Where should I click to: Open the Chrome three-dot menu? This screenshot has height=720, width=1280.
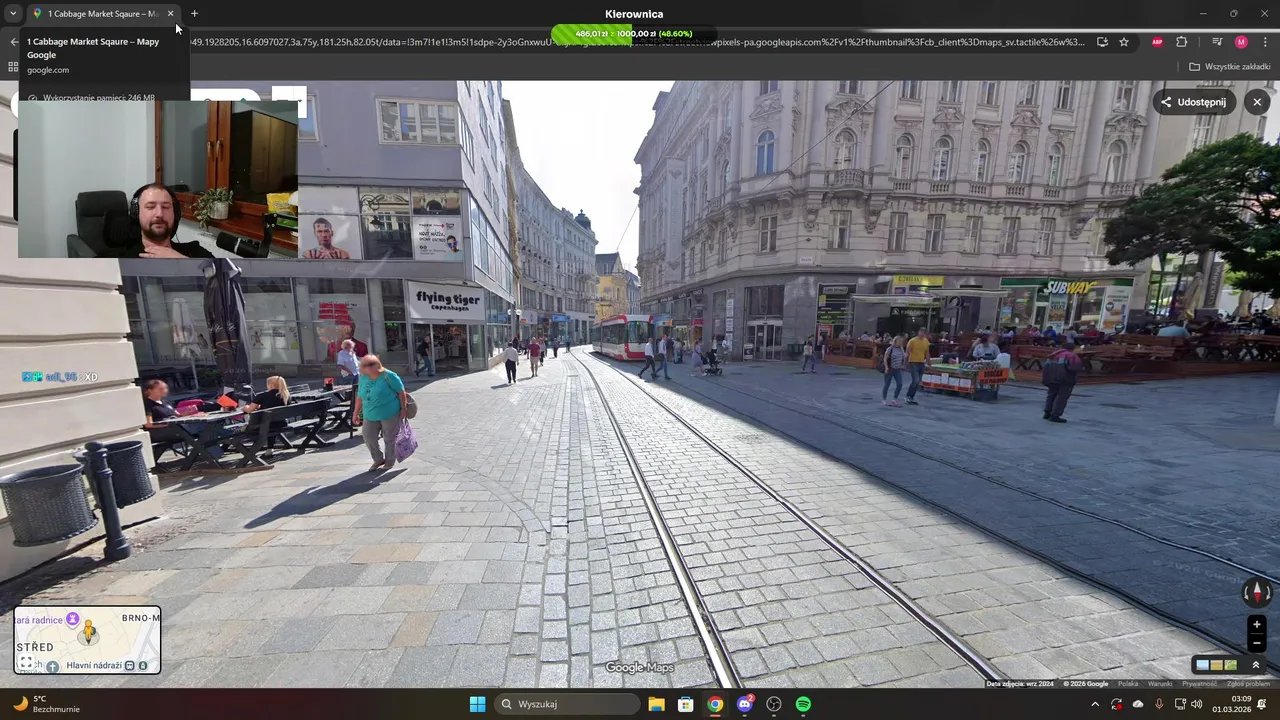point(1265,42)
